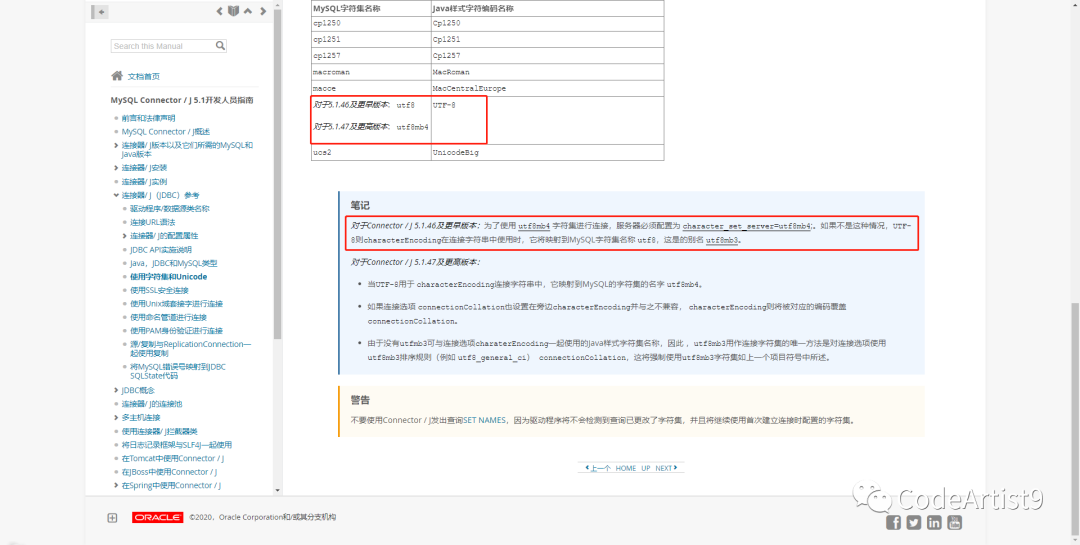Click the Java样式字符编码名称 column header
The height and width of the screenshot is (545, 1080).
[x=548, y=8]
